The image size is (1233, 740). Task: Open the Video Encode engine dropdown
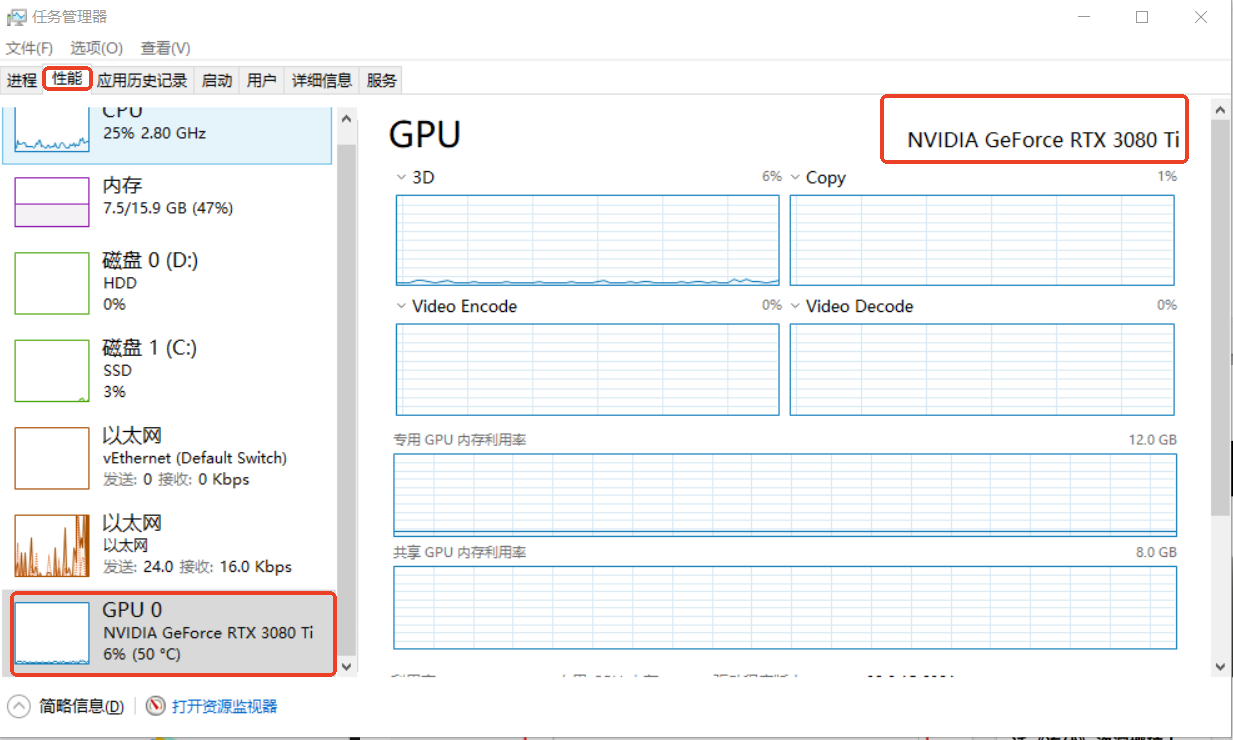[x=401, y=306]
